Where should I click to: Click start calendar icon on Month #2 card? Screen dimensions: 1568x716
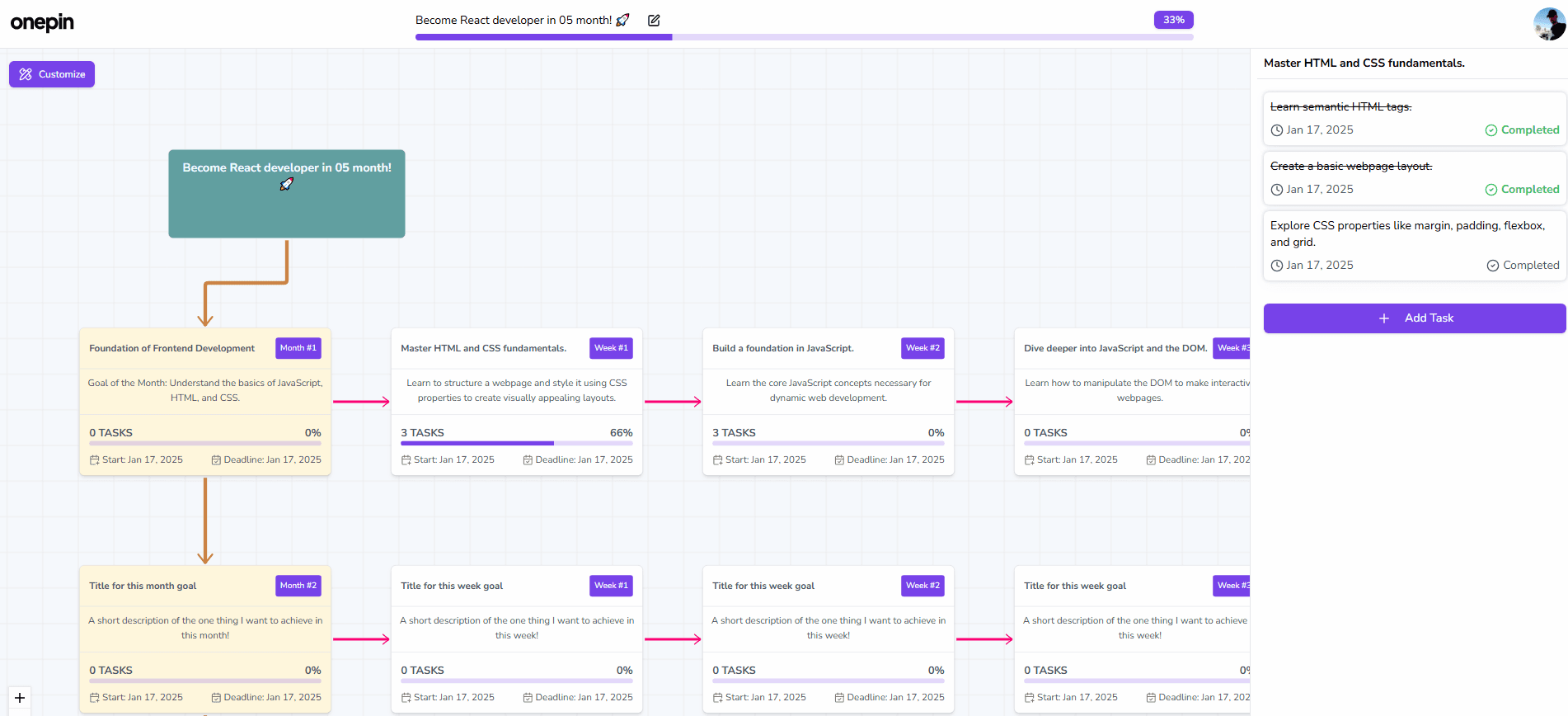click(95, 698)
